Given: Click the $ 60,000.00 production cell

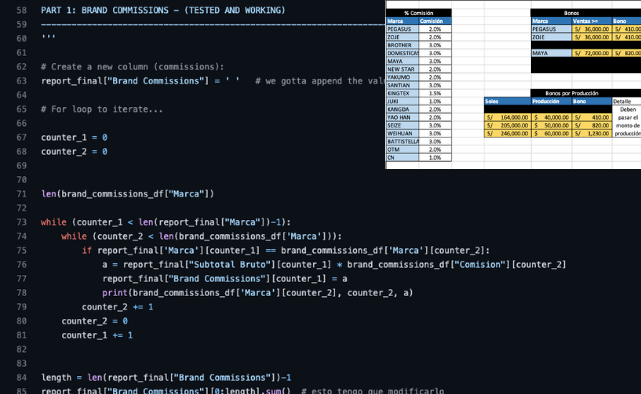Looking at the screenshot, I should (x=551, y=133).
